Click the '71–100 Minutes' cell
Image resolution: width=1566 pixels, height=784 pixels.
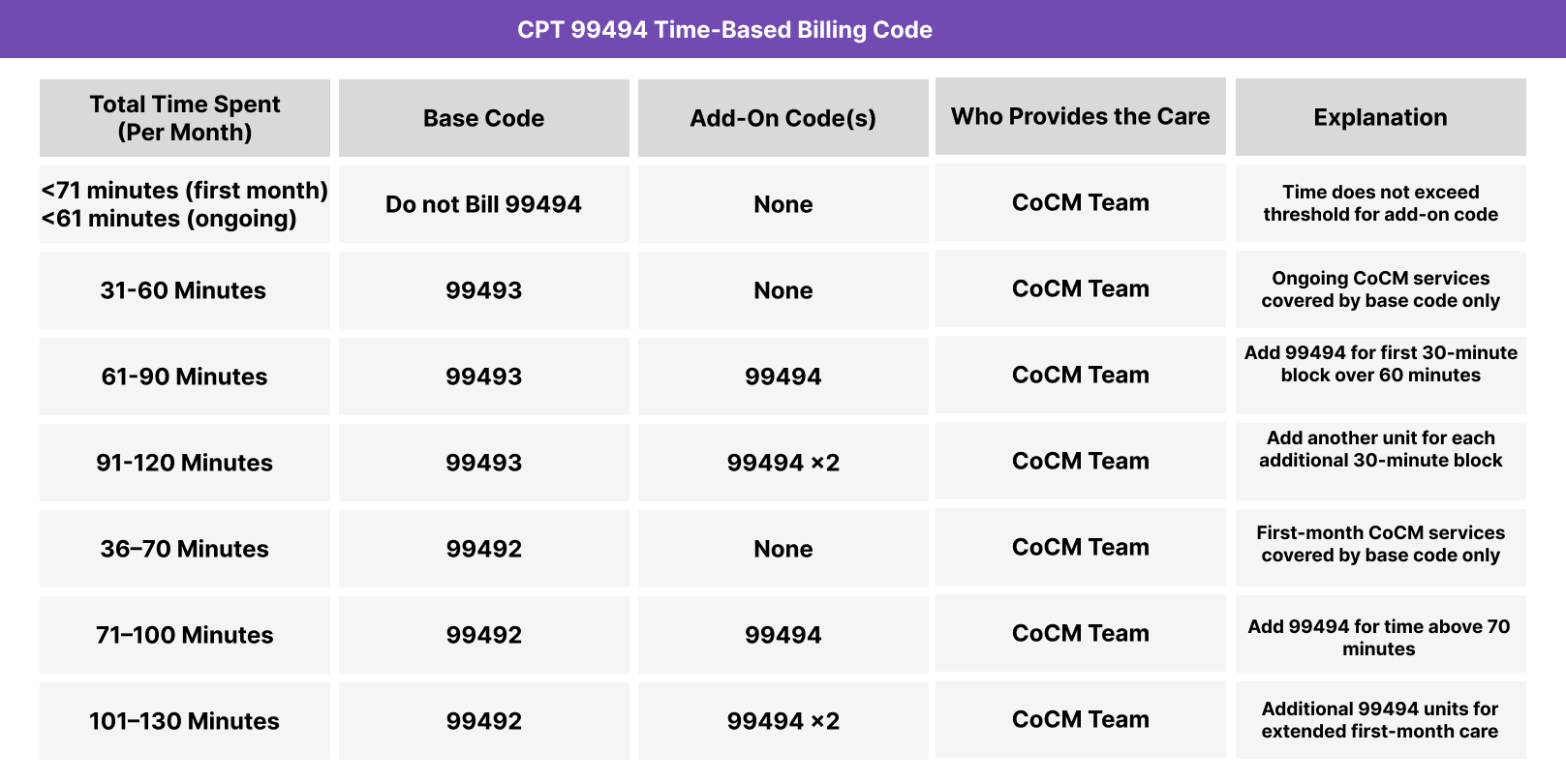tap(184, 635)
